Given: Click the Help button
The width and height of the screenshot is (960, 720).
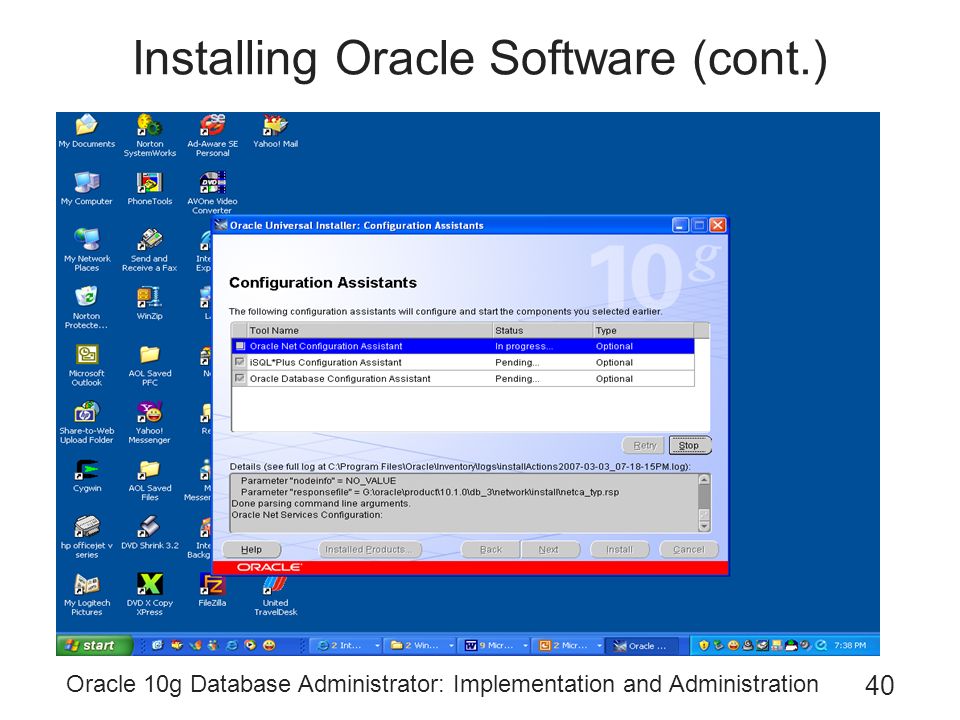Looking at the screenshot, I should coord(251,550).
